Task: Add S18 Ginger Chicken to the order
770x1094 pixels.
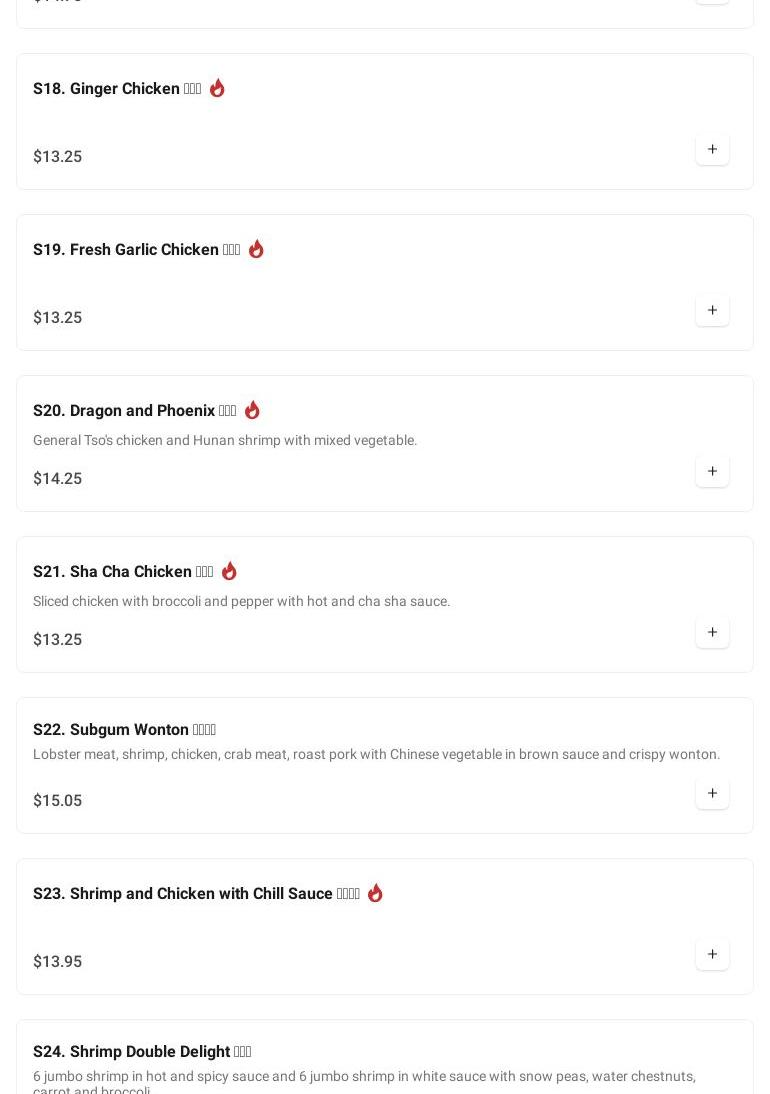Action: (712, 150)
